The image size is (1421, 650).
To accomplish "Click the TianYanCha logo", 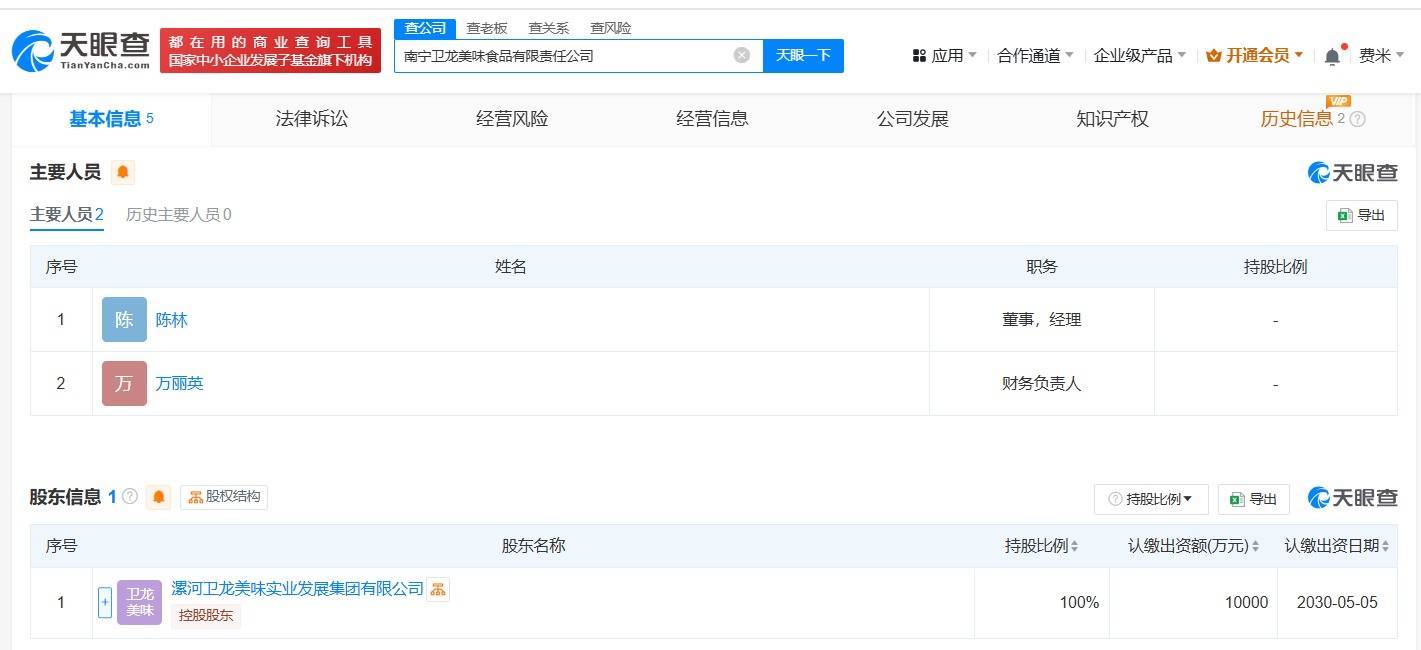I will click(82, 50).
